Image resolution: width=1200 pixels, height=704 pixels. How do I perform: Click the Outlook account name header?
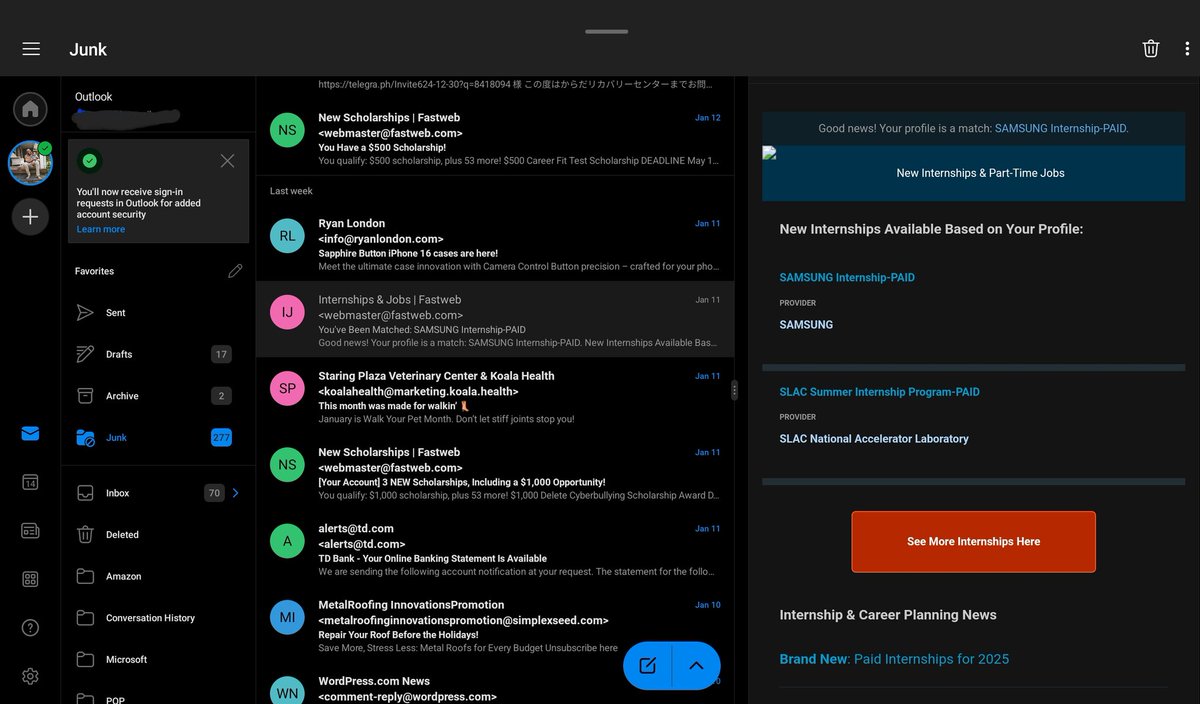(x=94, y=97)
